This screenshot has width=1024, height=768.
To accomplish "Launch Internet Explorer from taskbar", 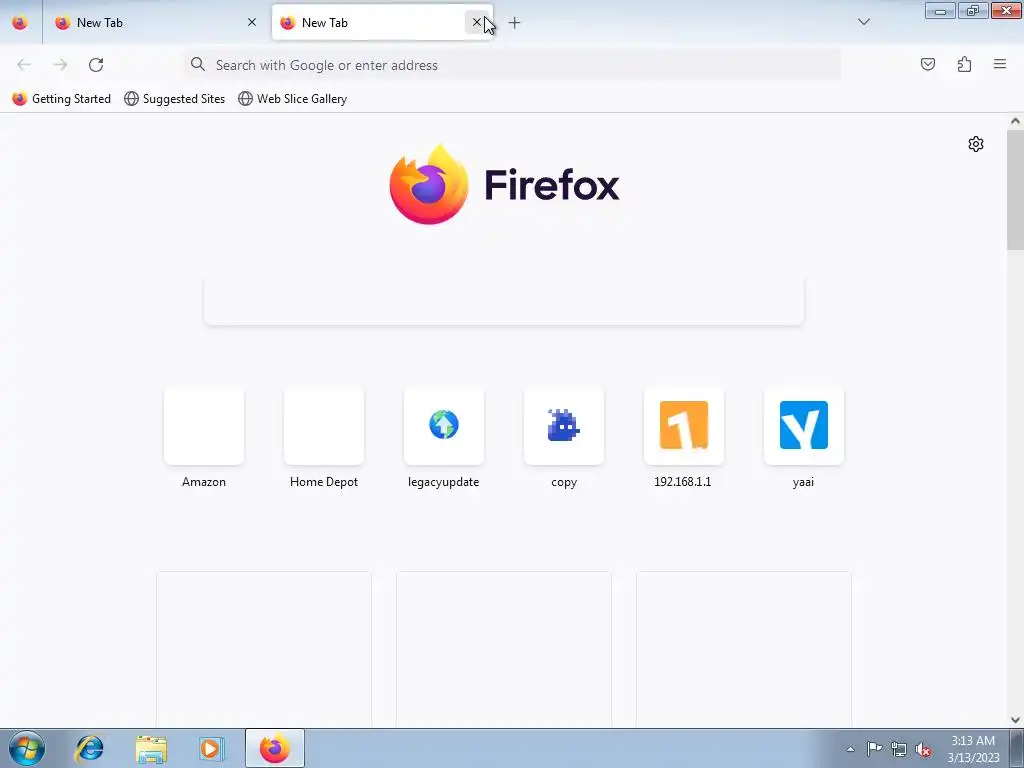I will click(x=89, y=748).
